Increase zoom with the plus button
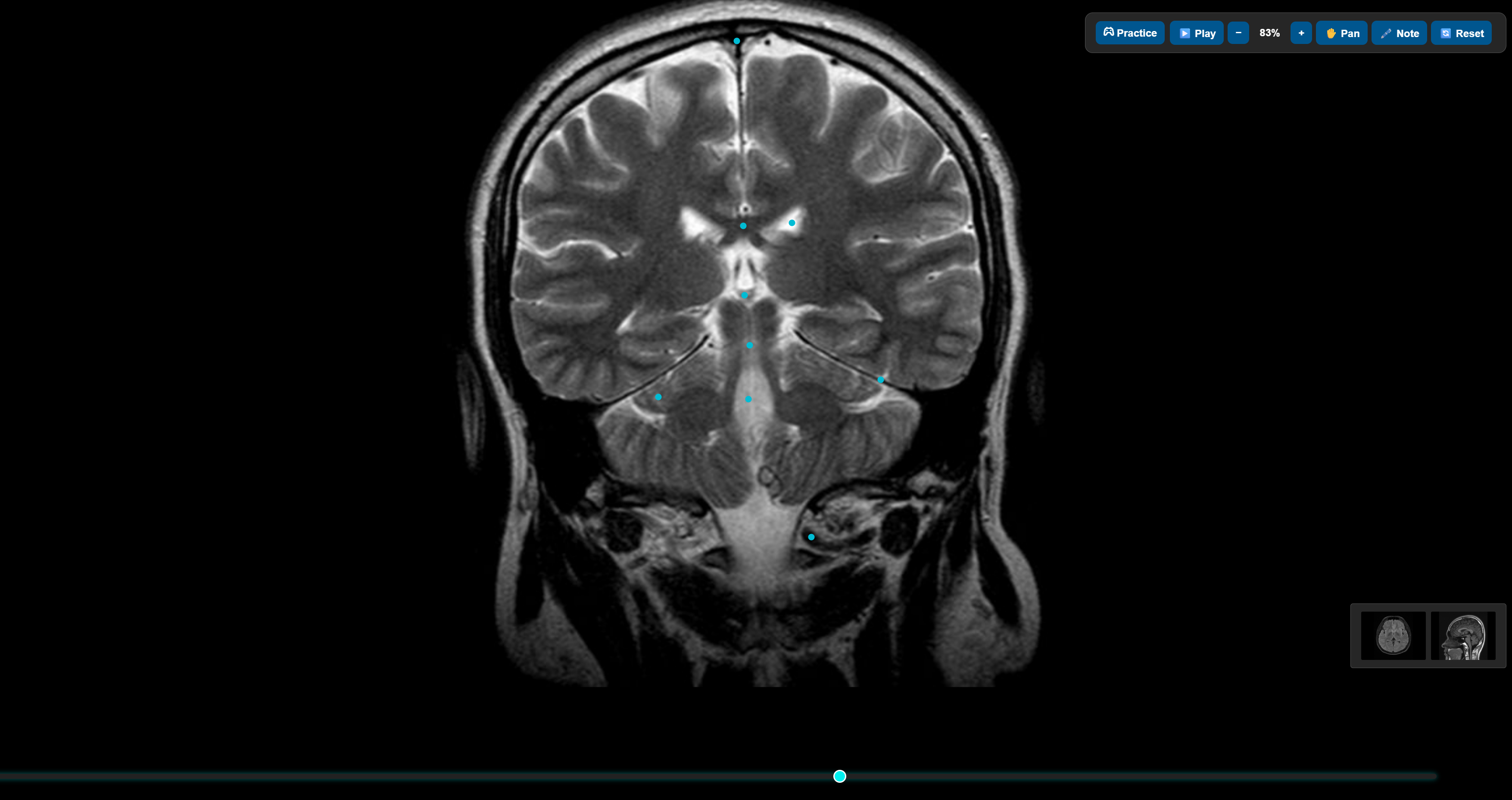This screenshot has height=800, width=1512. pos(1301,34)
